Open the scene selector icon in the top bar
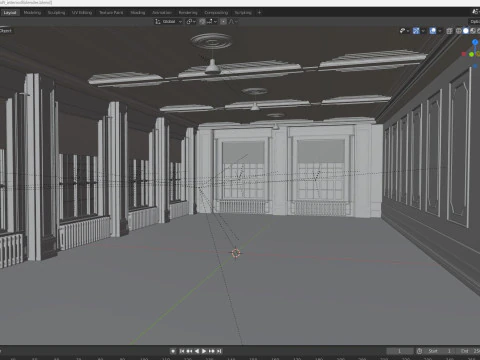The height and width of the screenshot is (360, 480). point(475,12)
